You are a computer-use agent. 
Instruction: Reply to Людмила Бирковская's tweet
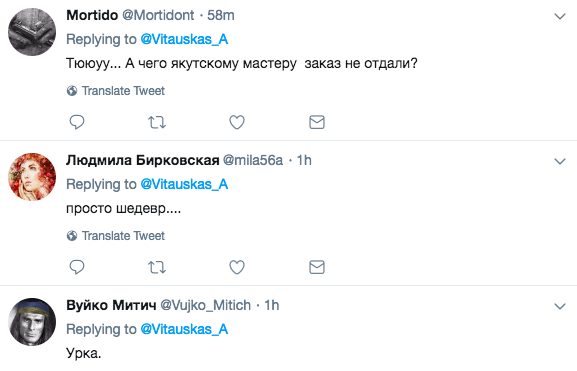click(x=77, y=267)
